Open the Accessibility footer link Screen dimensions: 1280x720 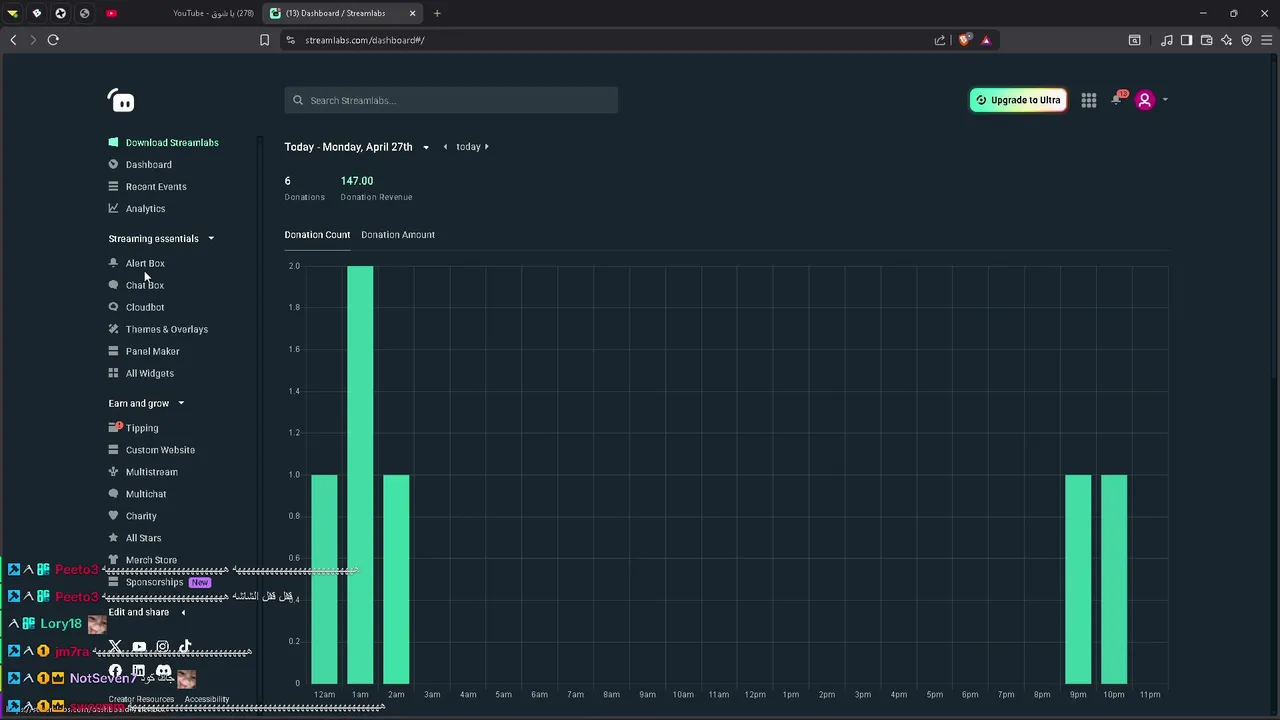point(207,699)
